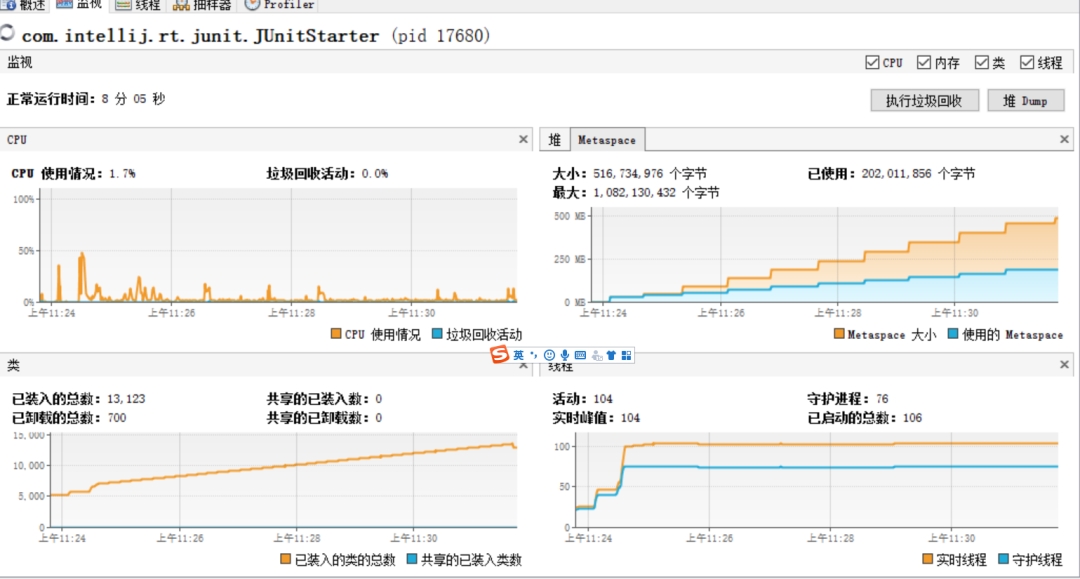Close the CPU chart panel

(523, 140)
